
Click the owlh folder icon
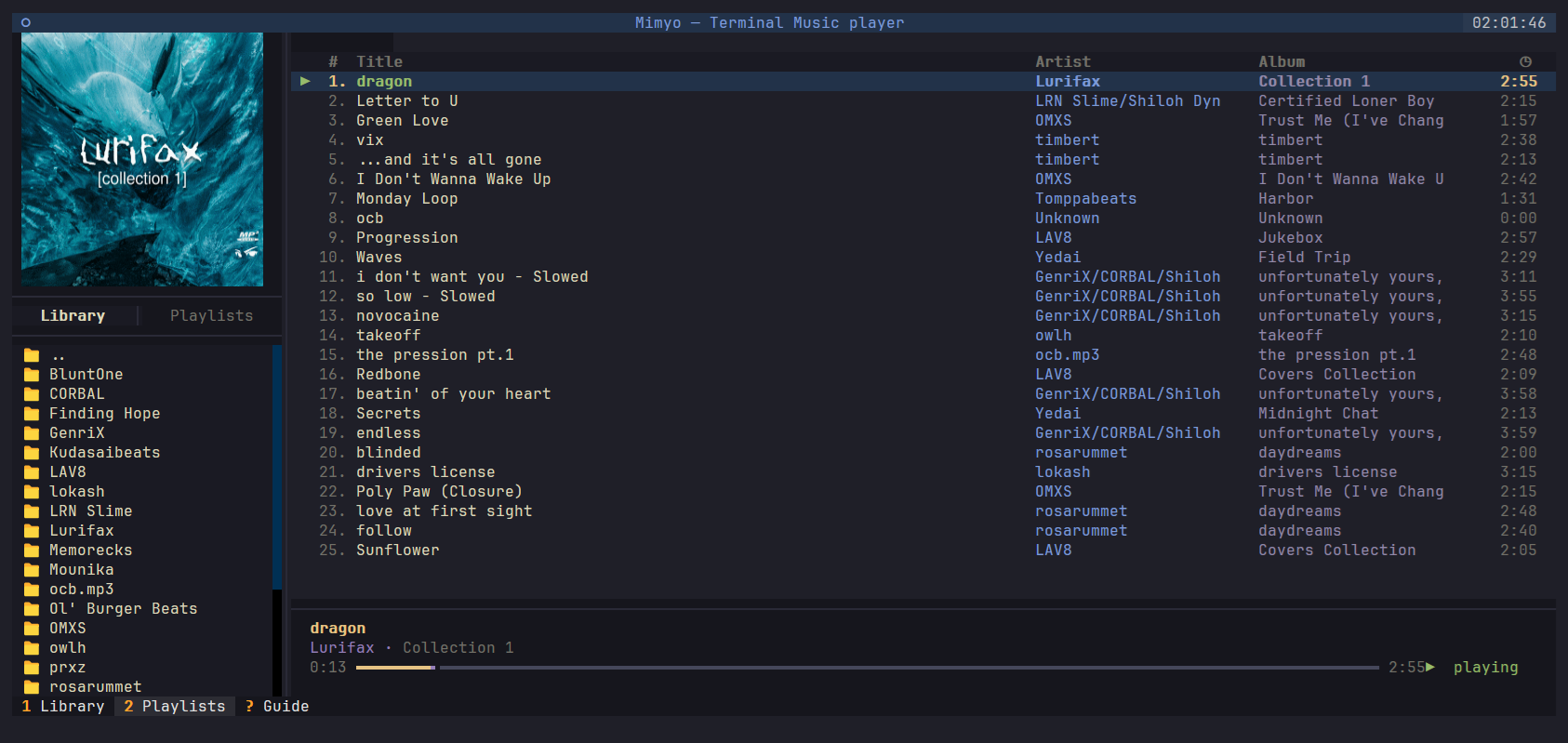click(x=32, y=648)
